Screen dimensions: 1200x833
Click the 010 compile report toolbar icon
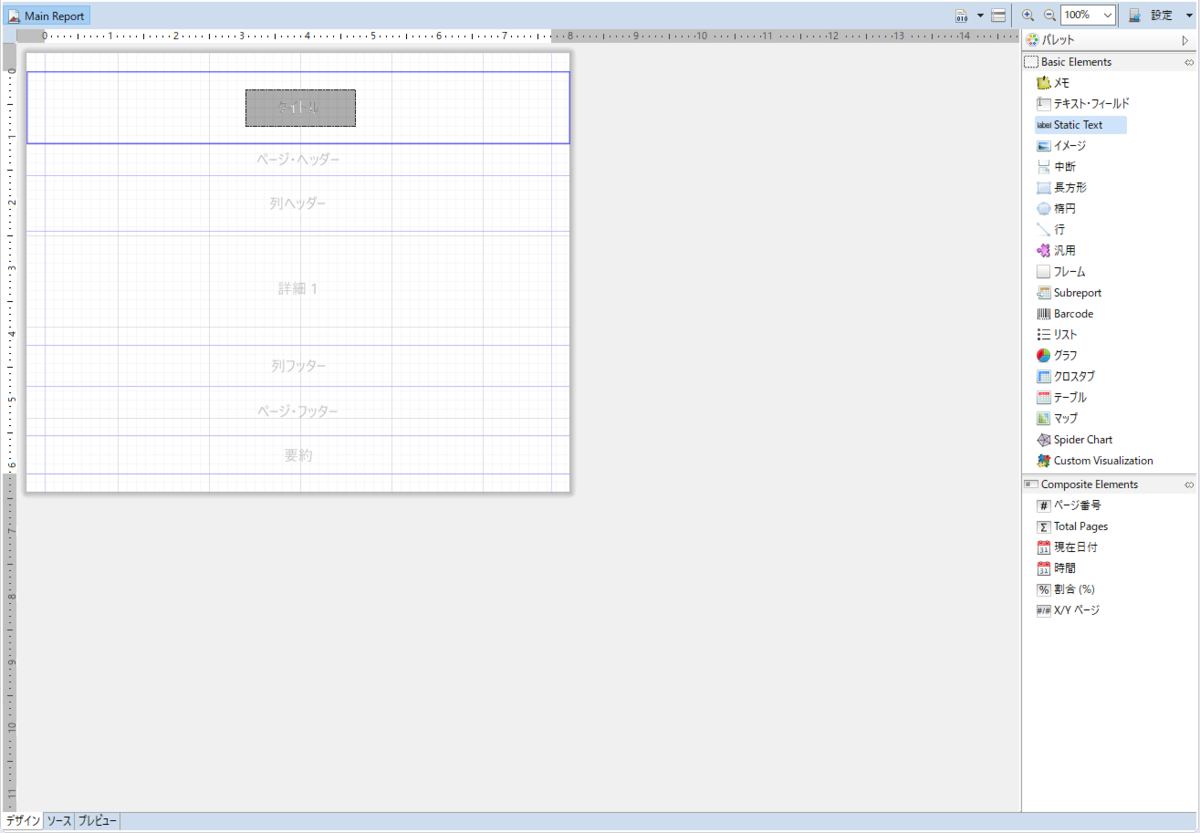point(961,15)
